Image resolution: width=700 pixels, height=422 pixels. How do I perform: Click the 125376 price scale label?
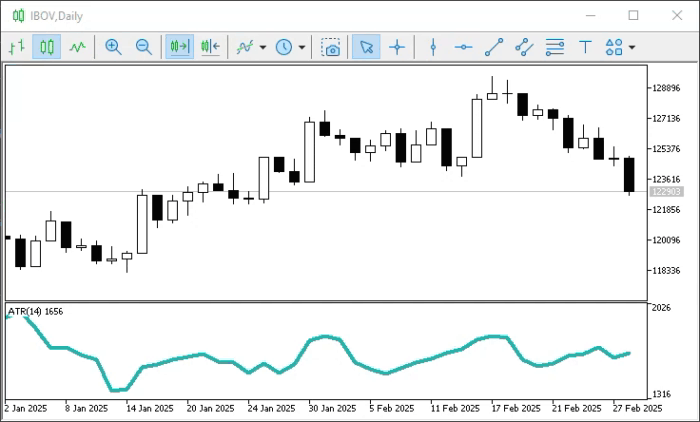tap(667, 149)
